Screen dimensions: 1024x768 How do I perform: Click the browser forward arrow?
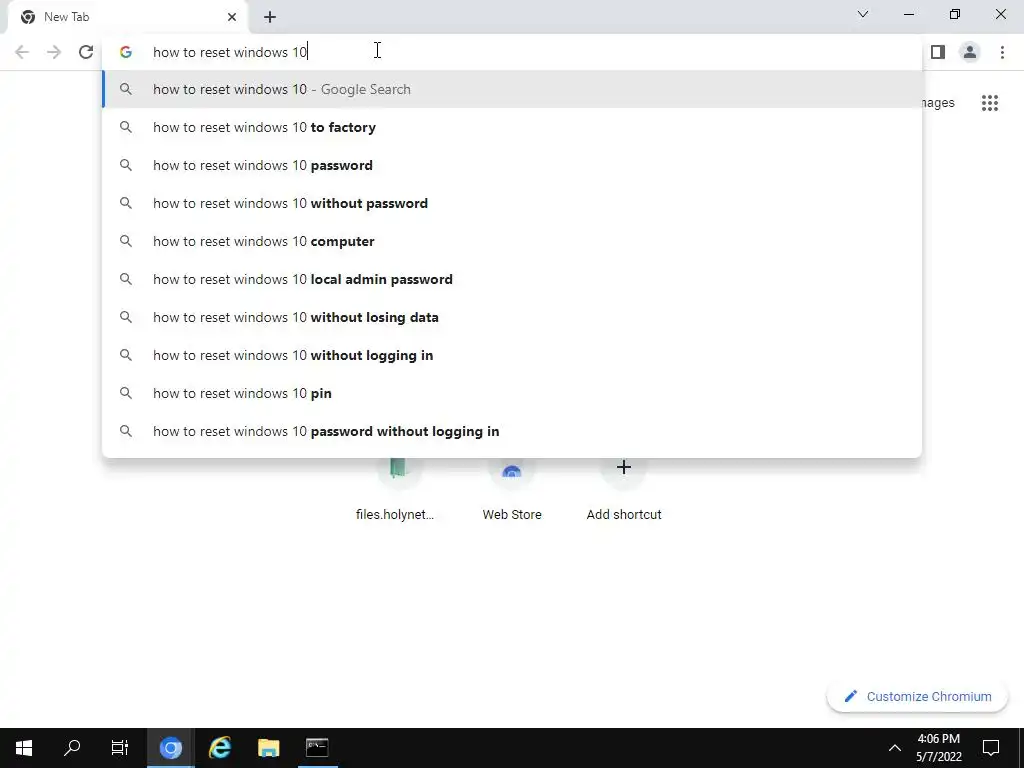point(54,52)
